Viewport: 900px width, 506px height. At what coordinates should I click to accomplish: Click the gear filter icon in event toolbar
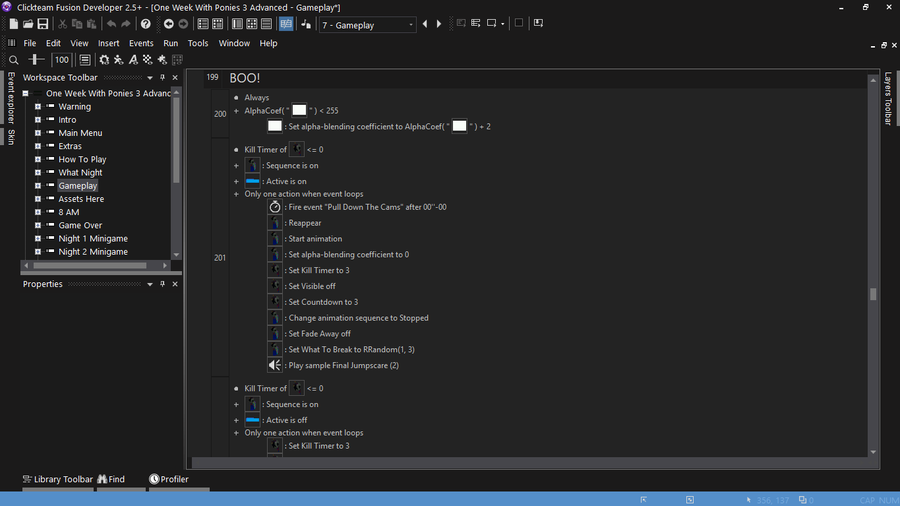104,60
